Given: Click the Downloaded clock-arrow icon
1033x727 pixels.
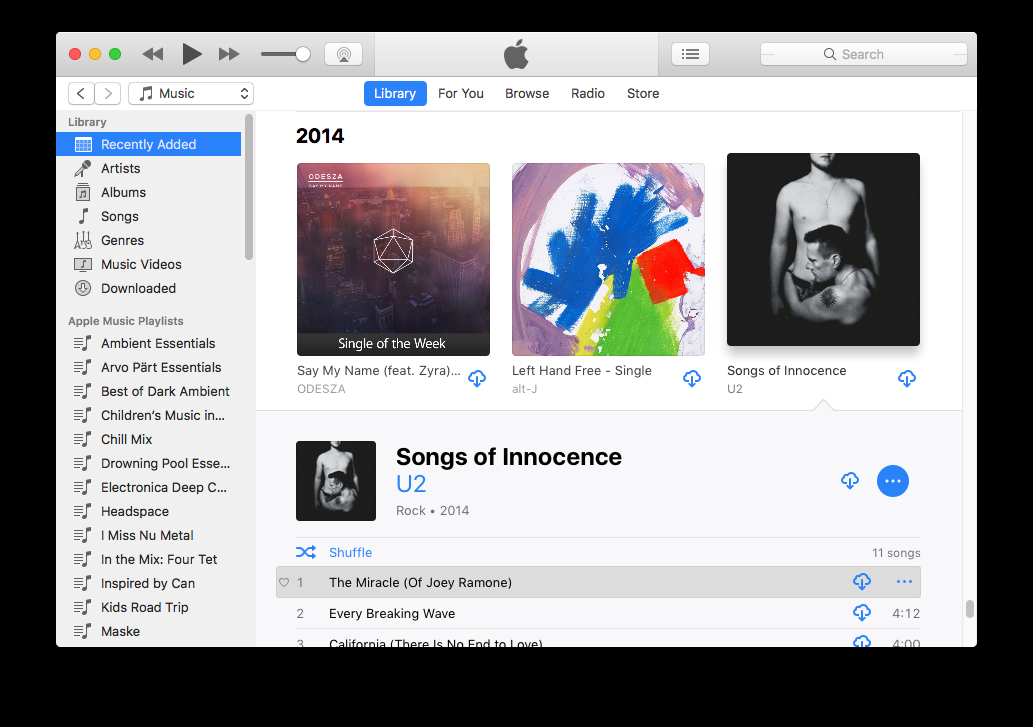Looking at the screenshot, I should coord(83,288).
